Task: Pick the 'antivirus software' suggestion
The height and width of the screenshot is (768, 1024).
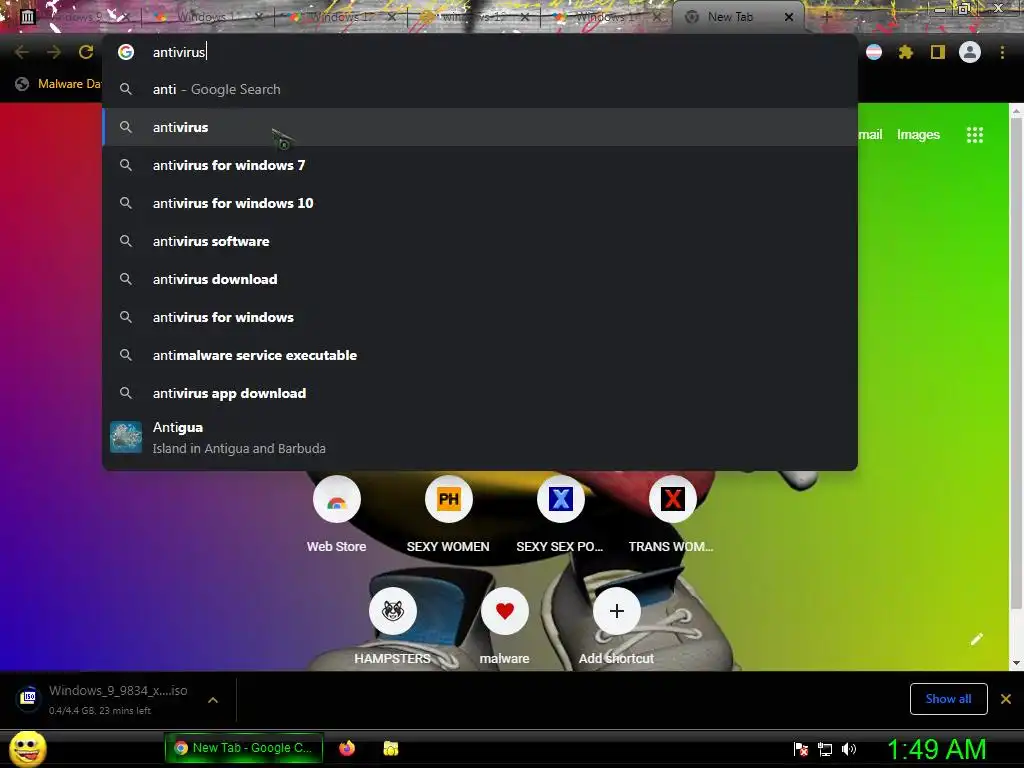Action: coord(480,241)
